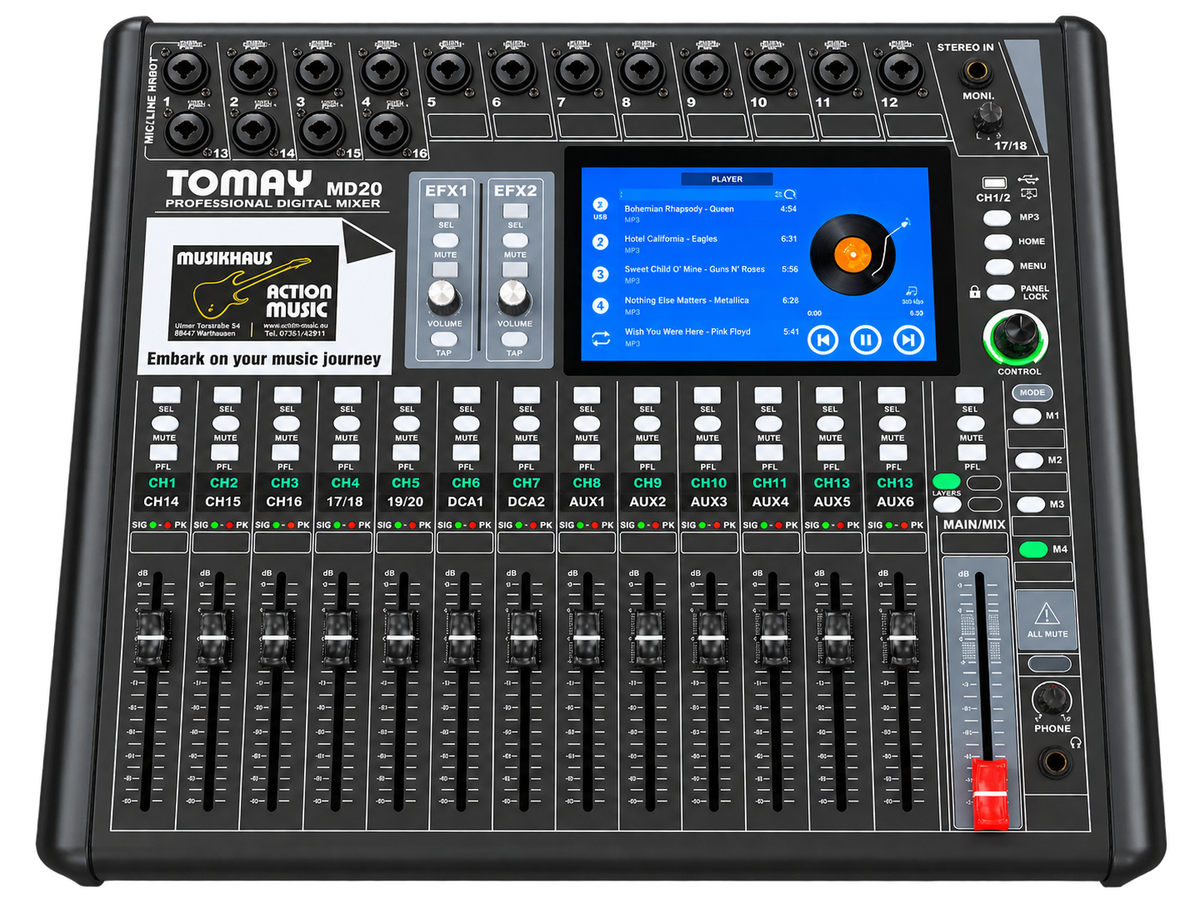Tap the number 4 icon next to Nothing Else Matters
The width and height of the screenshot is (1200, 900).
[x=600, y=305]
